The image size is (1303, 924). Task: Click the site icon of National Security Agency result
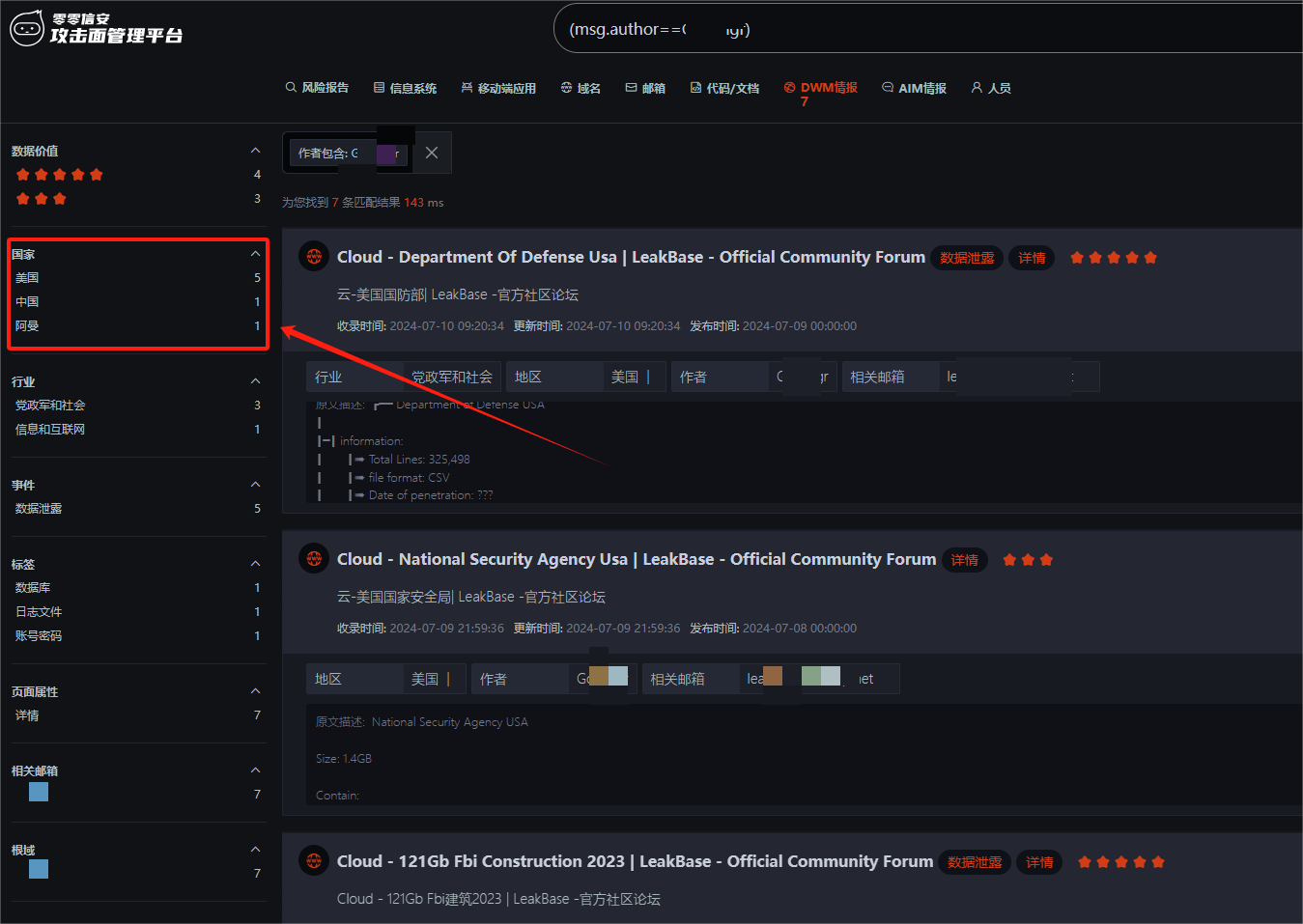[314, 559]
